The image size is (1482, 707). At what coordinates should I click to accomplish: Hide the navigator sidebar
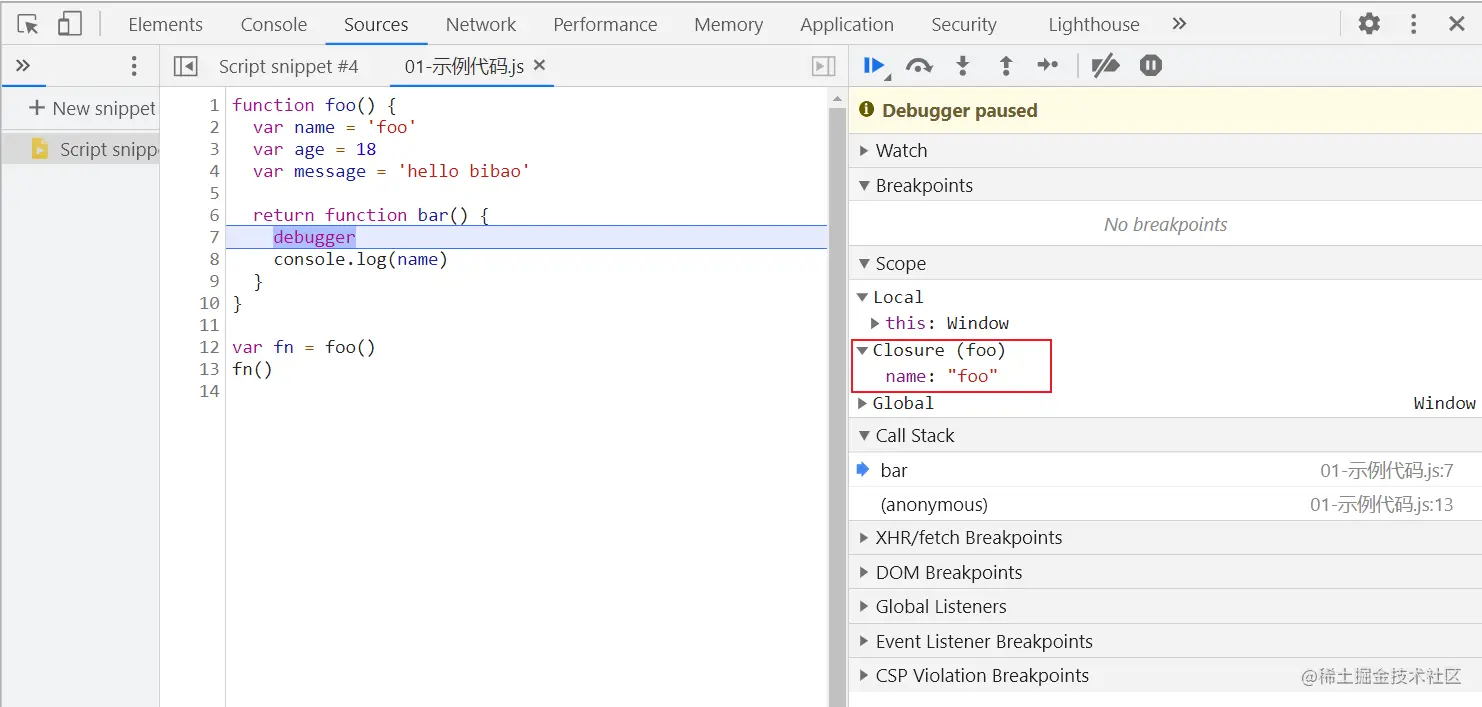coord(185,66)
